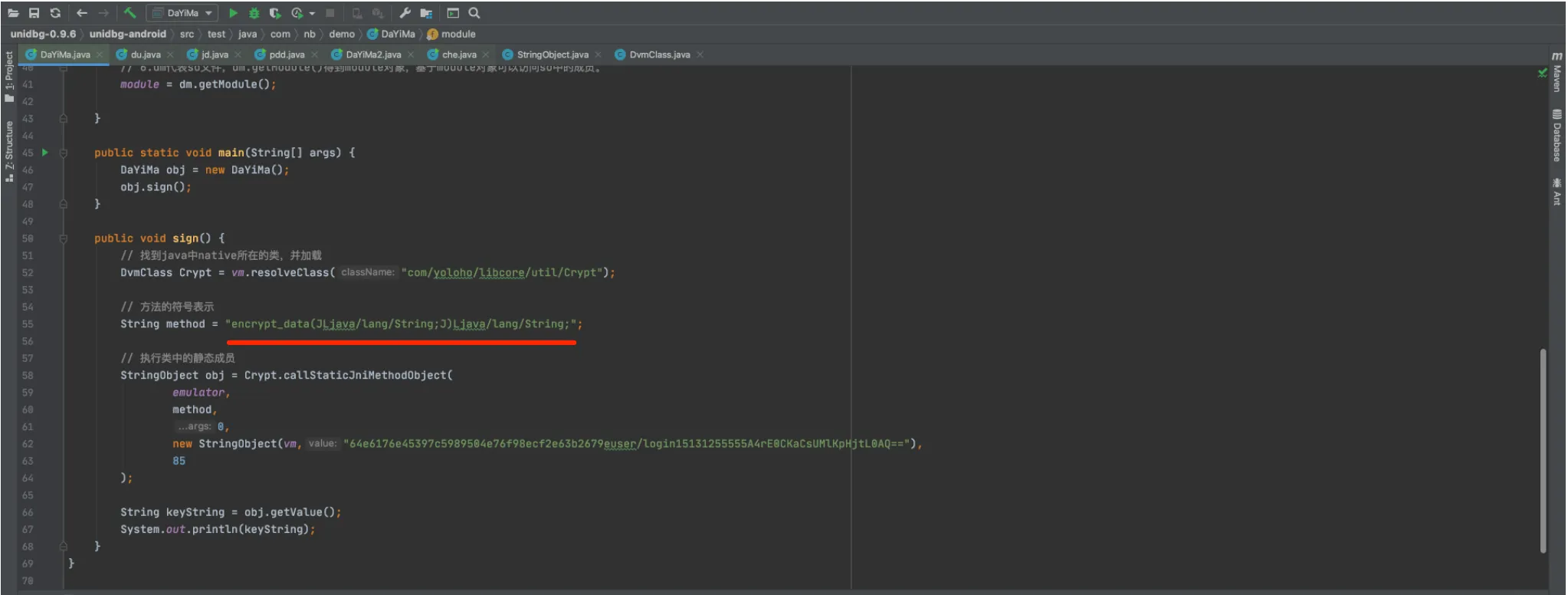Click unidbg-android breadcrumb segment

click(x=127, y=34)
